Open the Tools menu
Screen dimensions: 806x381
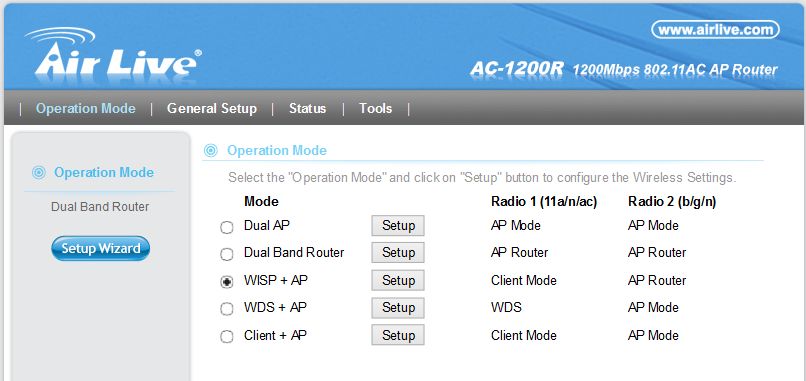coord(376,108)
